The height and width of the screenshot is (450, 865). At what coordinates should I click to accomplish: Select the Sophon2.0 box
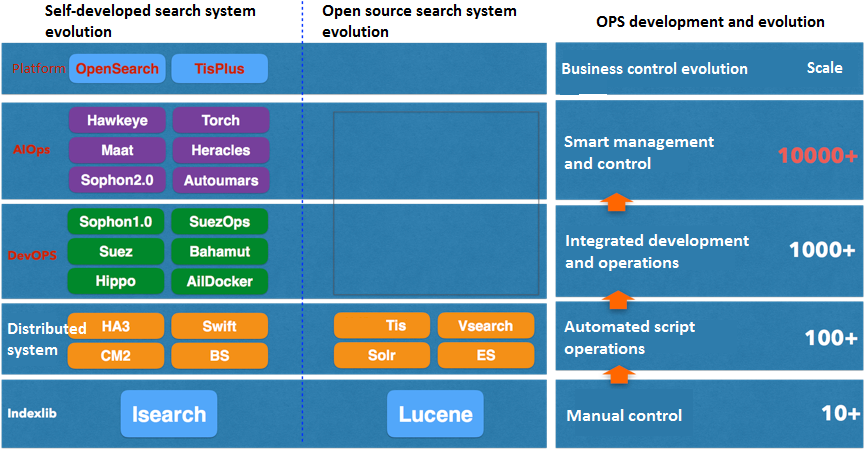click(117, 180)
